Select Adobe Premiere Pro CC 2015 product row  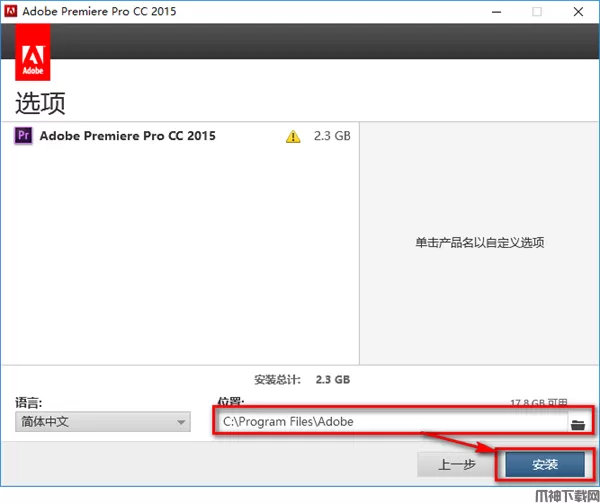point(180,136)
